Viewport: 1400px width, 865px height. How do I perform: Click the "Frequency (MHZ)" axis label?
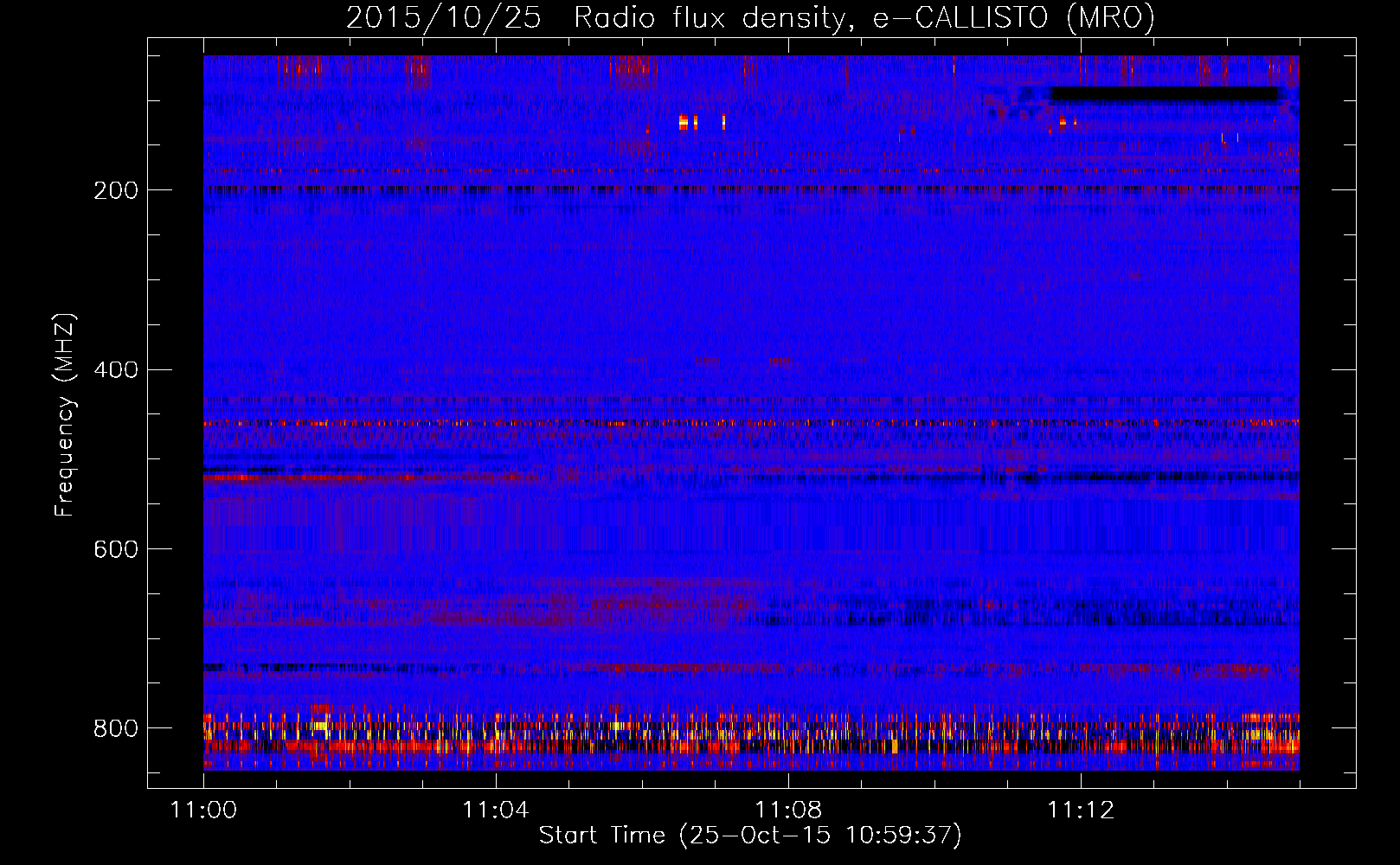click(x=65, y=415)
